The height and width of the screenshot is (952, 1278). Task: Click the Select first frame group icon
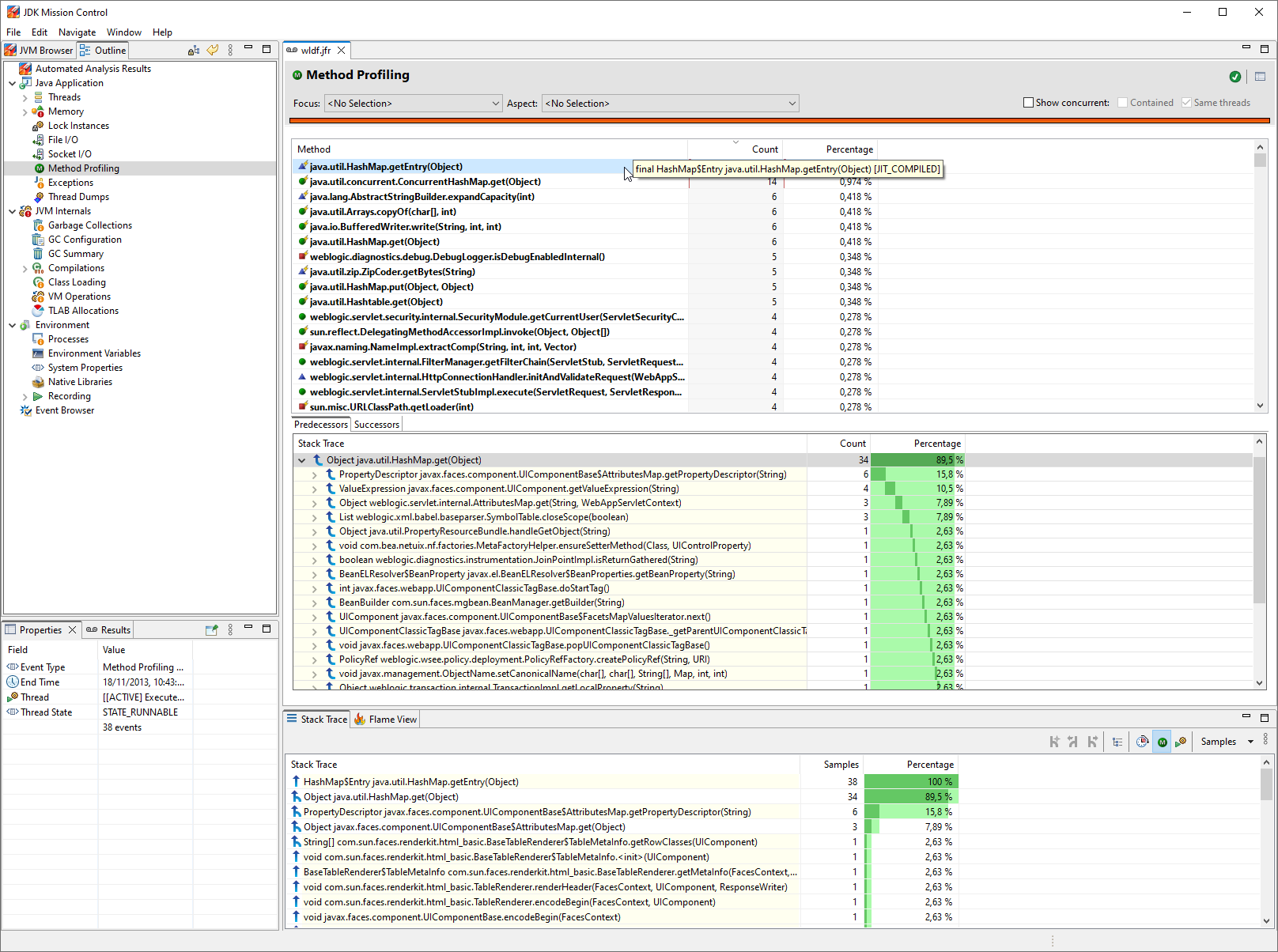tap(1054, 742)
